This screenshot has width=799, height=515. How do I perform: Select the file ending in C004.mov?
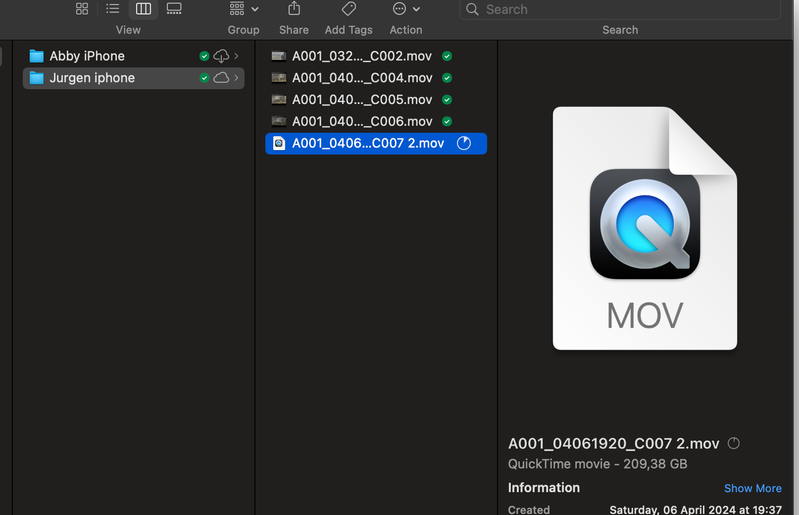[x=362, y=78]
